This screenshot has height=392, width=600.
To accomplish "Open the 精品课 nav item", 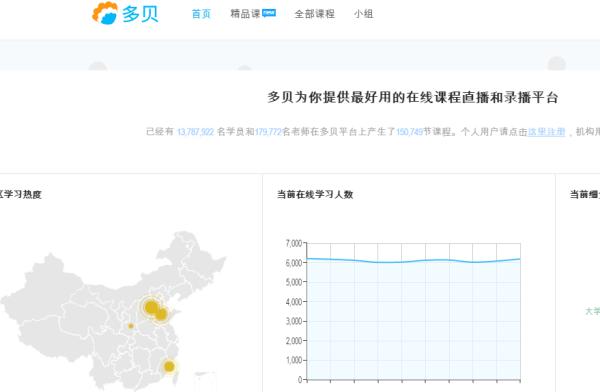I will click(x=245, y=14).
